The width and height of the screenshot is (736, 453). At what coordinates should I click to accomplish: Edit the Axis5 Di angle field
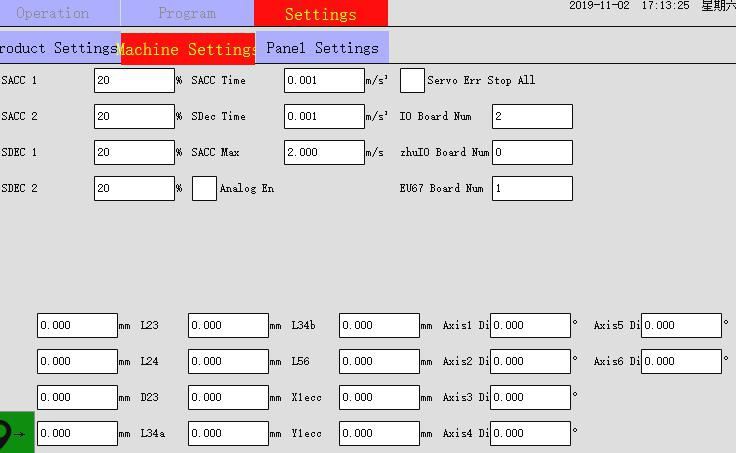pyautogui.click(x=681, y=325)
